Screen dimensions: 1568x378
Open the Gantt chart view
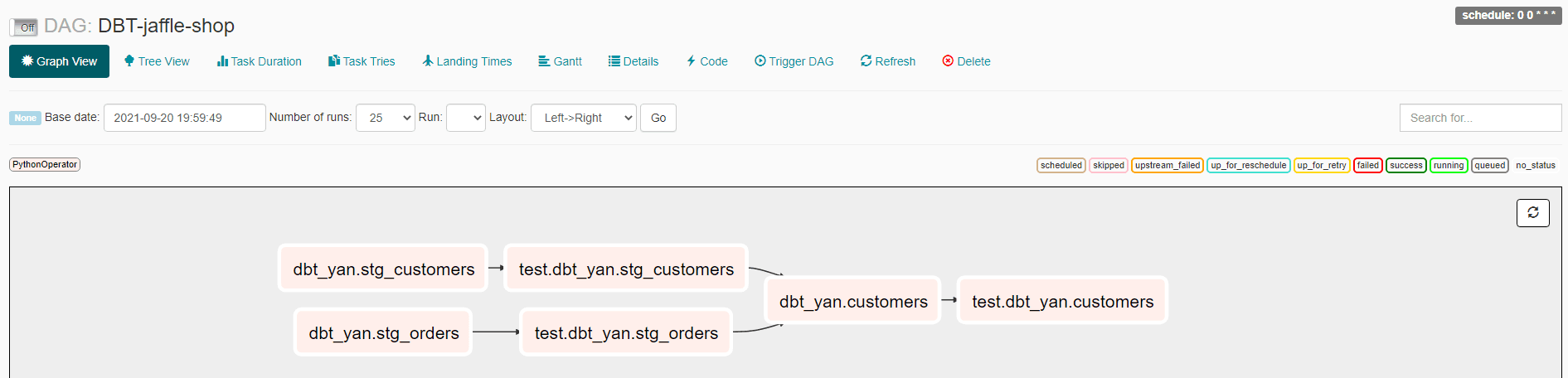coord(560,61)
